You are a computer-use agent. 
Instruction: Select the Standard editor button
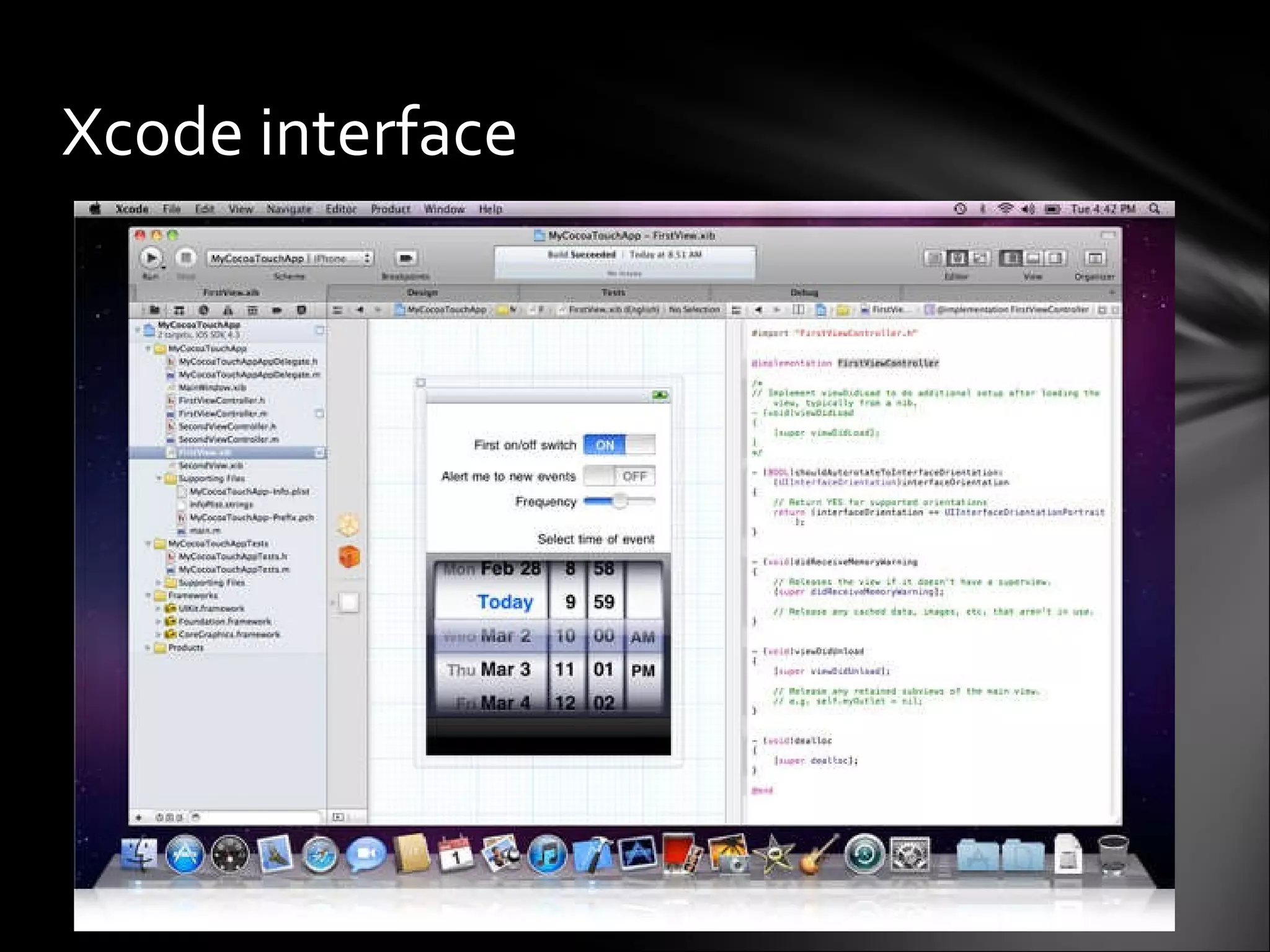point(934,258)
